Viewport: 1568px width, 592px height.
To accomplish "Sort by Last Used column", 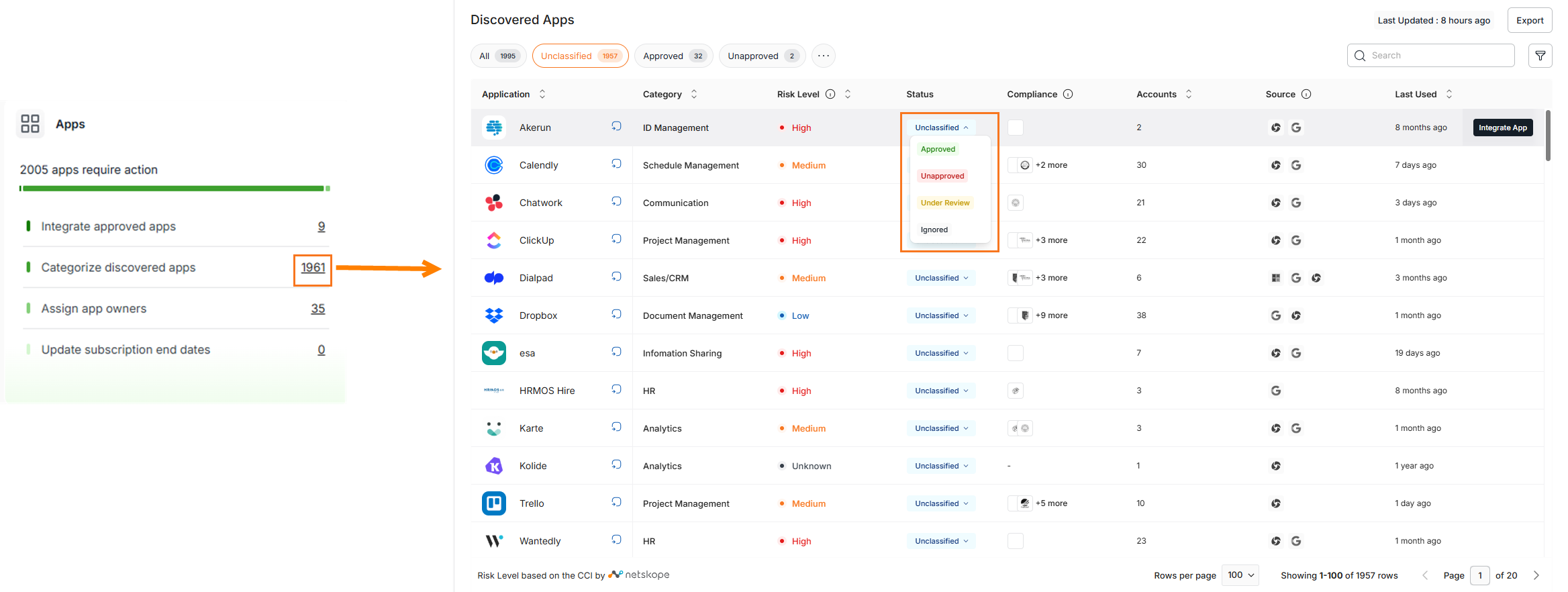I will click(1449, 94).
